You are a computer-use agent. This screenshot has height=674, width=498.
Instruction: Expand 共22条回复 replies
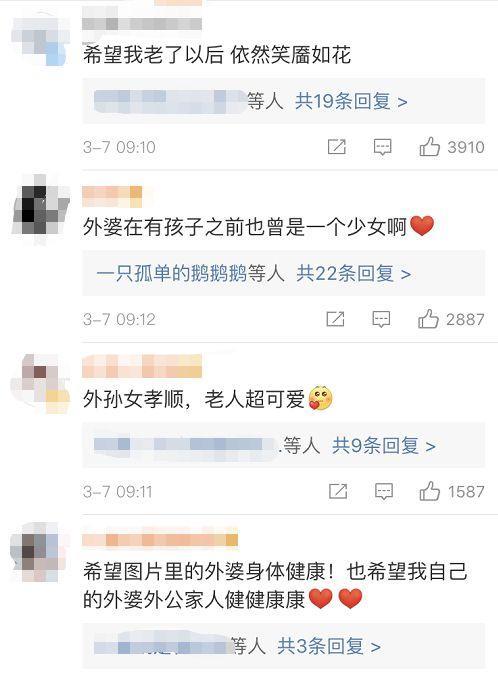[354, 273]
